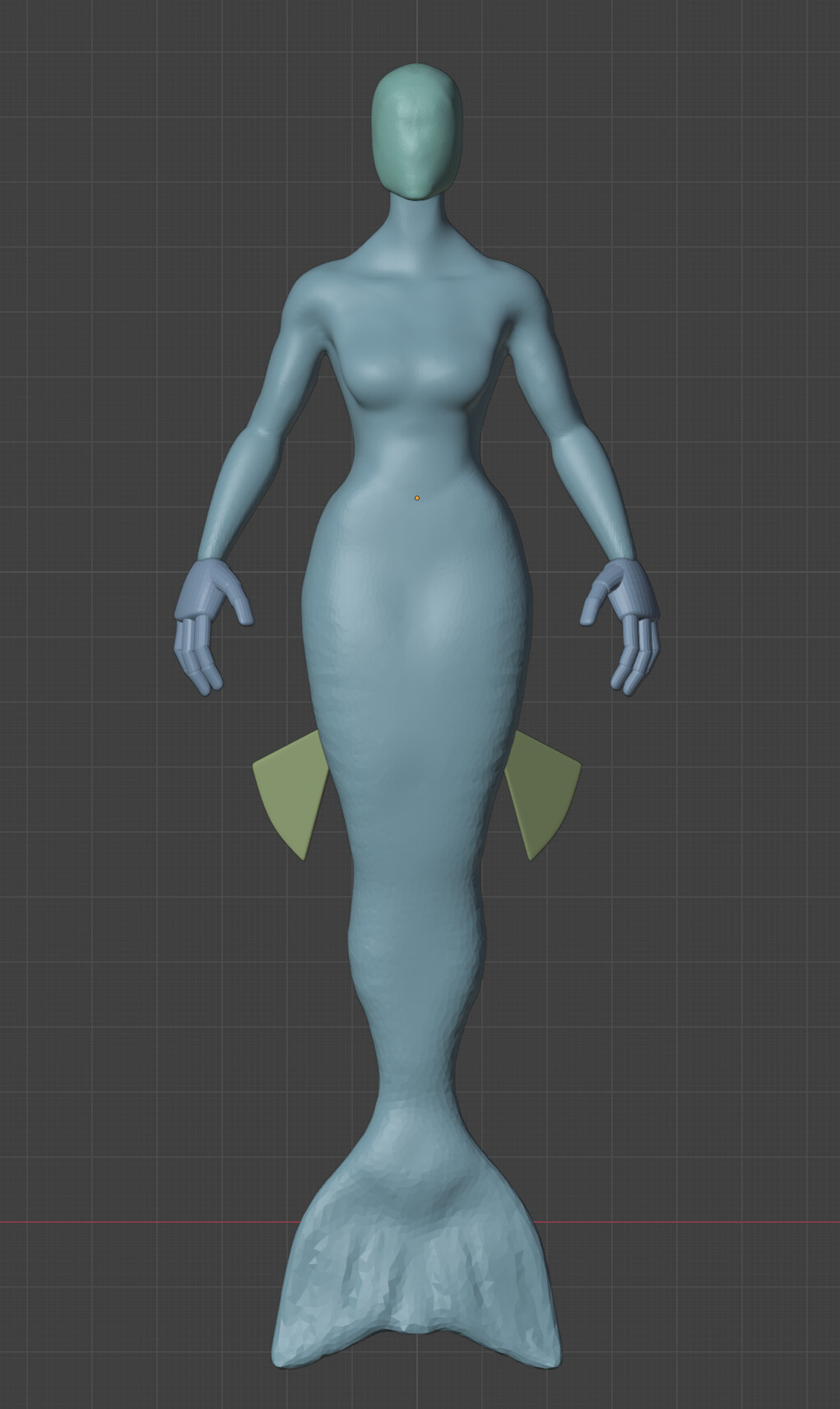This screenshot has height=1409, width=840.
Task: Click the wide hip area of the tail
Action: click(417, 625)
